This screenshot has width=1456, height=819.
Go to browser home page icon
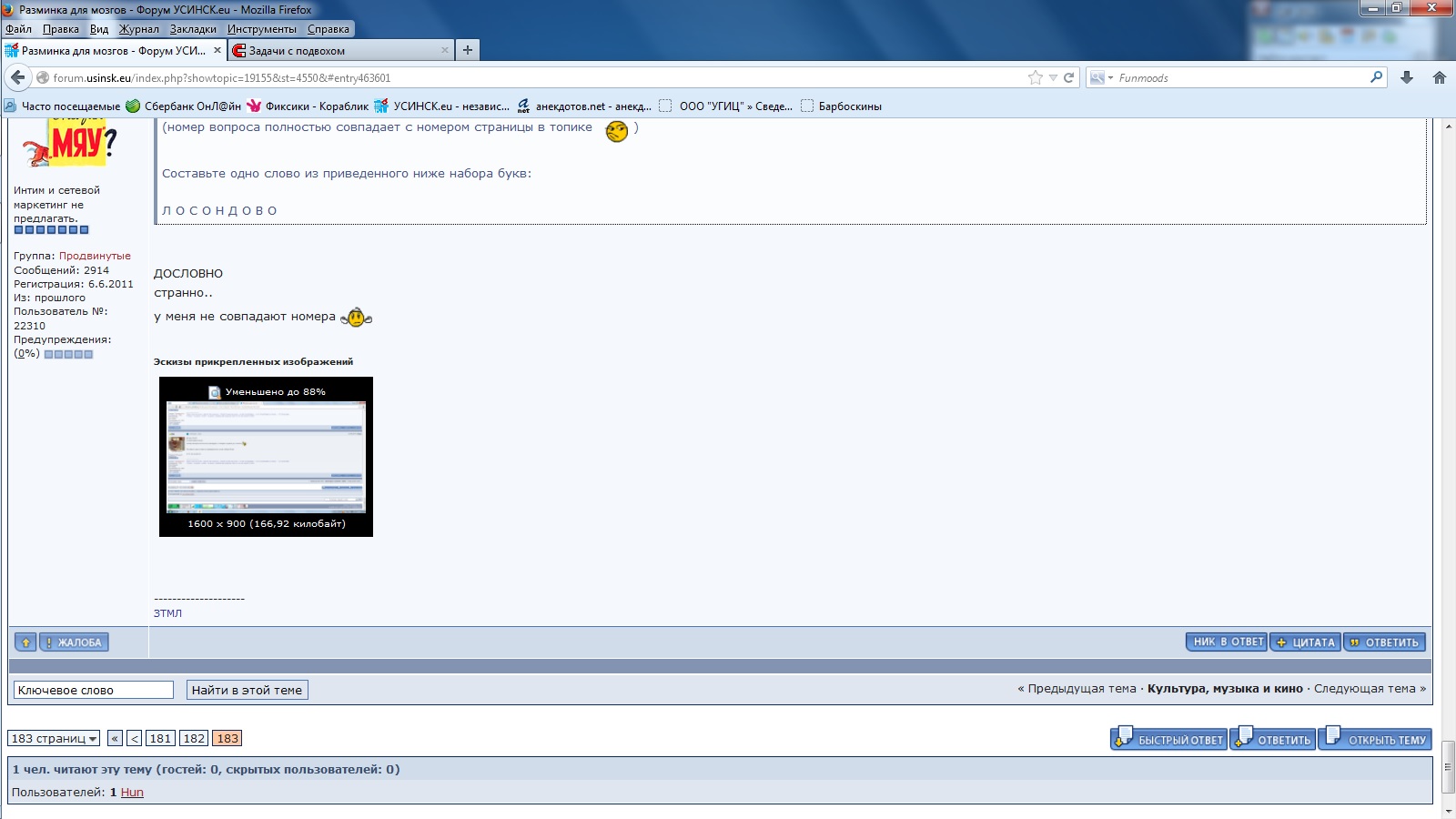[1440, 77]
